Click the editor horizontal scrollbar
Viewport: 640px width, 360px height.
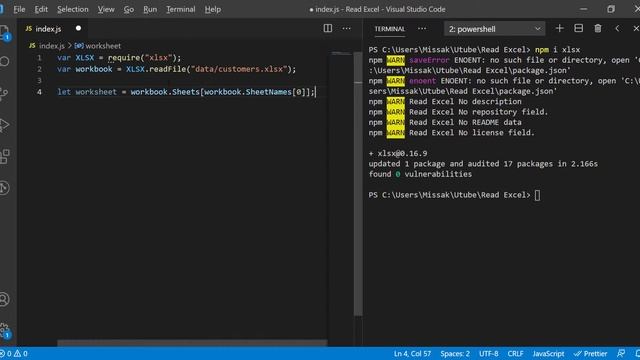[x=192, y=343]
